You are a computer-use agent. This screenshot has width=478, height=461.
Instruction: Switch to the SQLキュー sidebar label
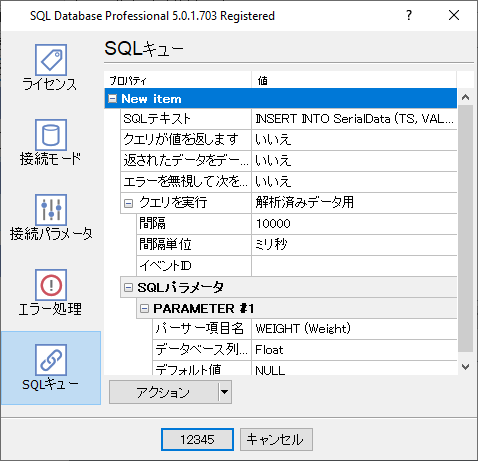click(50, 384)
